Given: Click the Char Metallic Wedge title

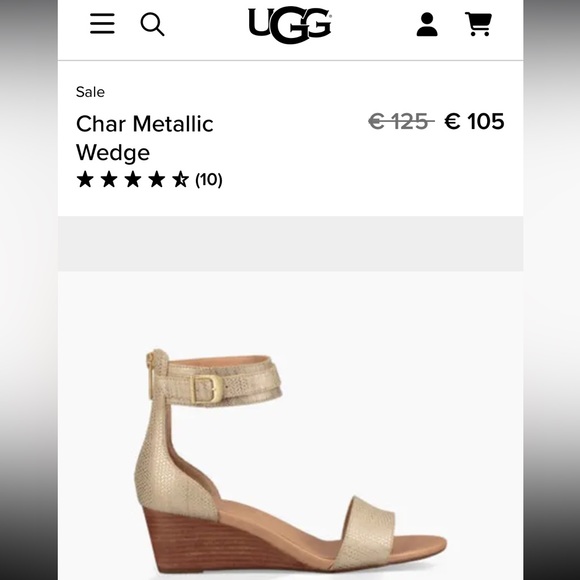Looking at the screenshot, I should [x=145, y=138].
